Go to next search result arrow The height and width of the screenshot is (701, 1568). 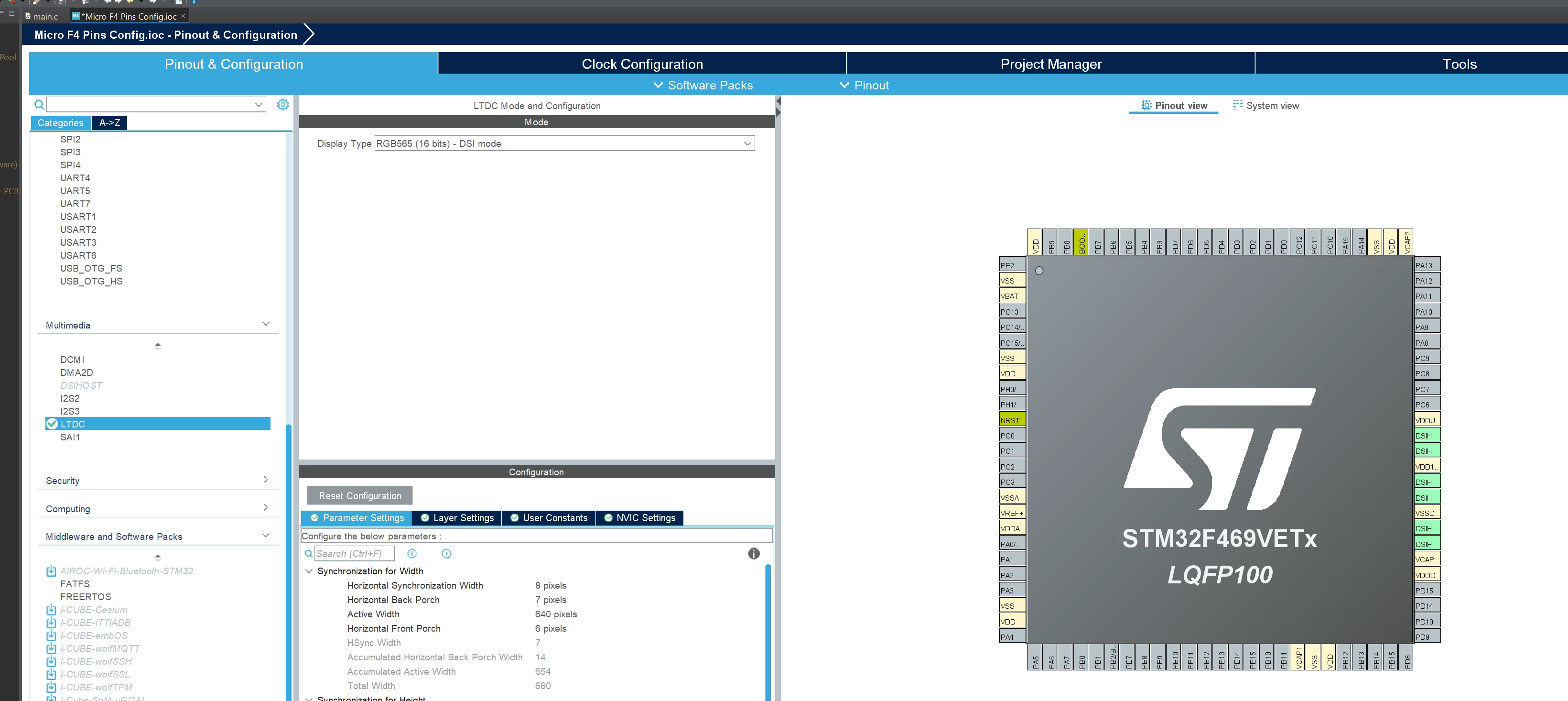pyautogui.click(x=446, y=554)
